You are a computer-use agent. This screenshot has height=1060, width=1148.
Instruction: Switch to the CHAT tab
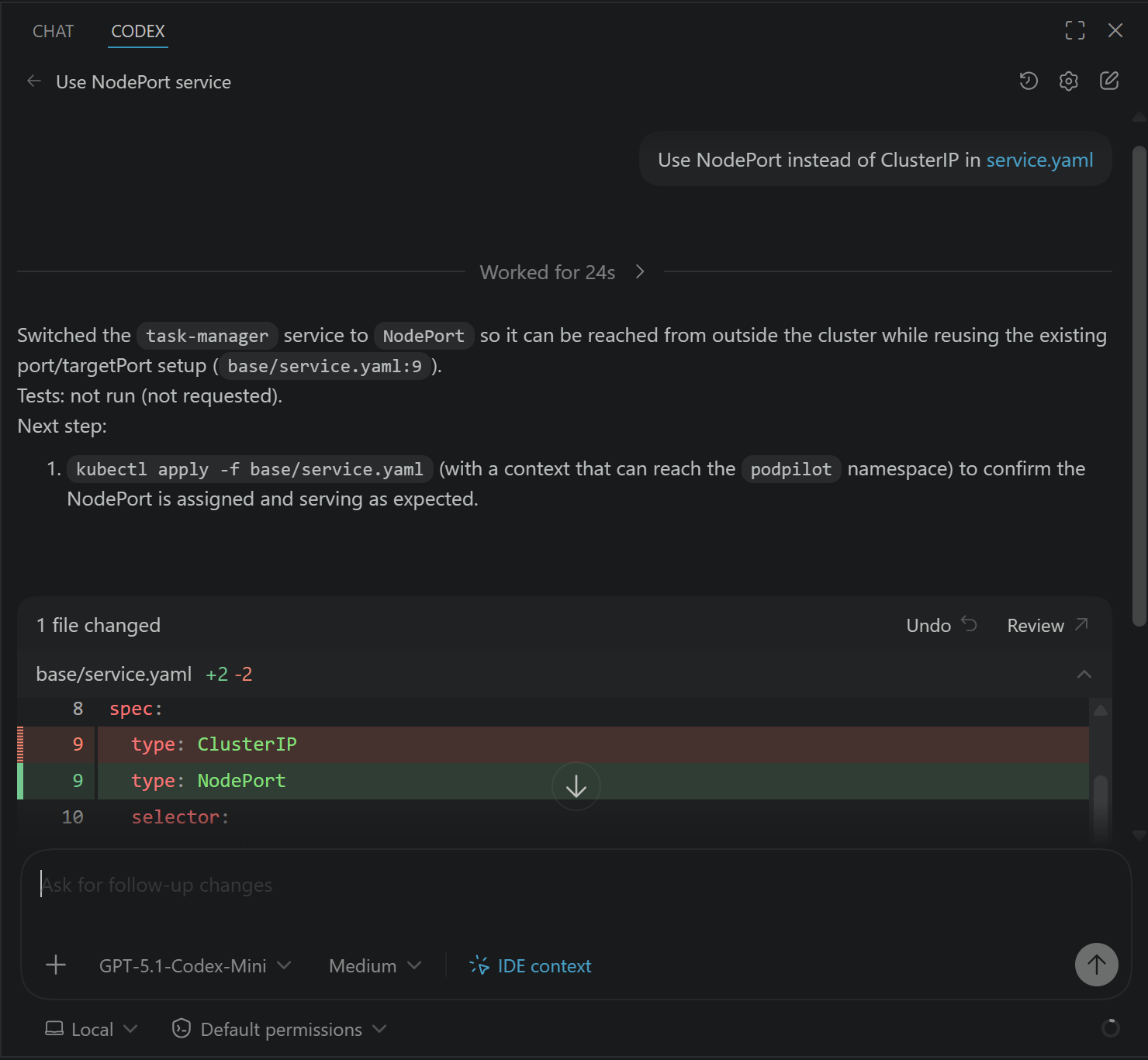53,31
